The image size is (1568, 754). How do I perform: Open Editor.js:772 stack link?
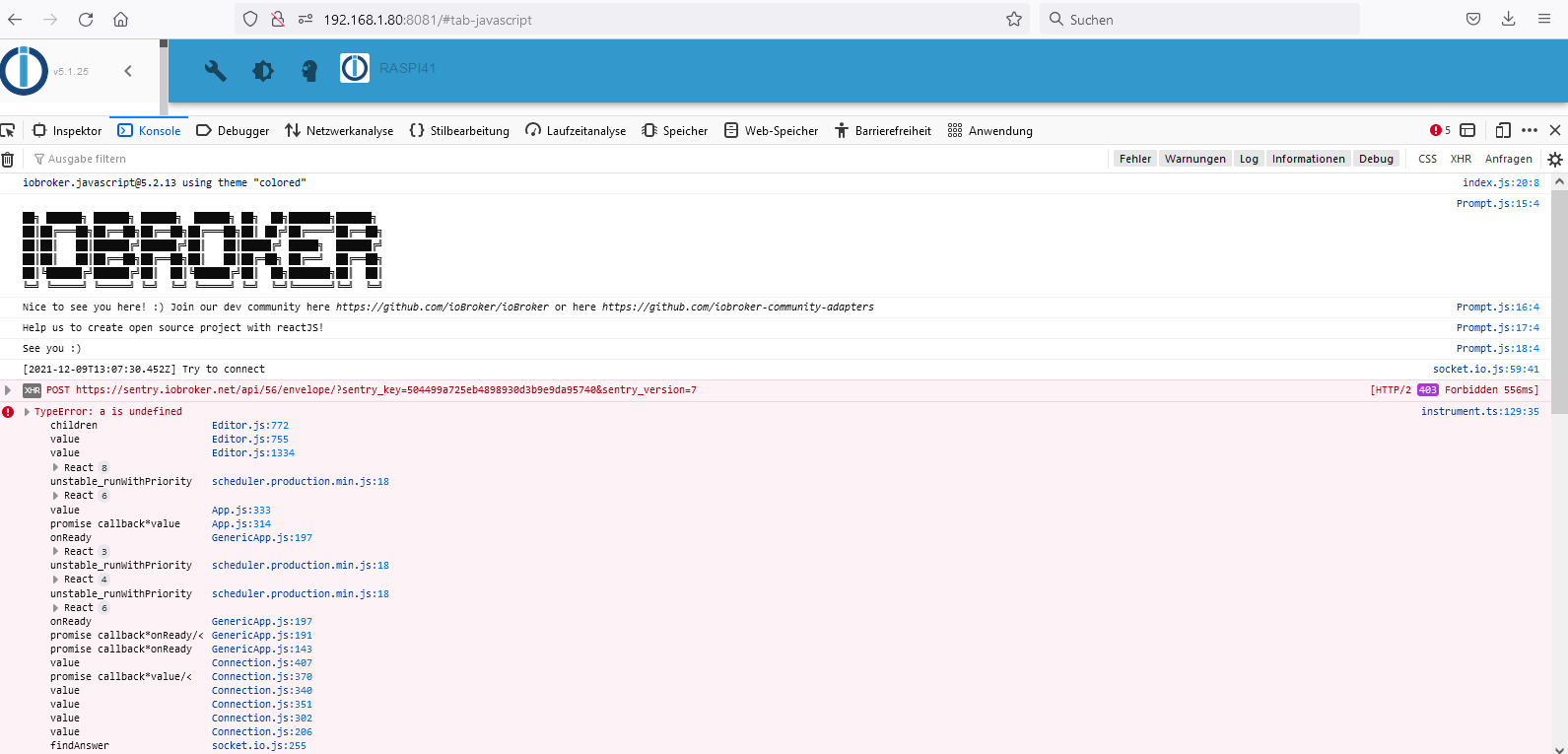(250, 426)
